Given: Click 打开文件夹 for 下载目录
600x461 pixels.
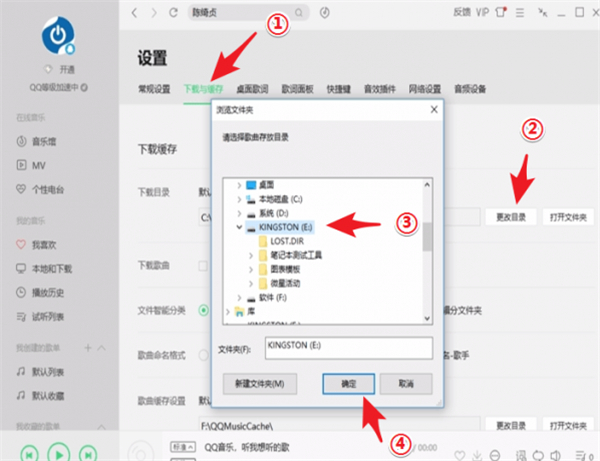Looking at the screenshot, I should (x=568, y=217).
